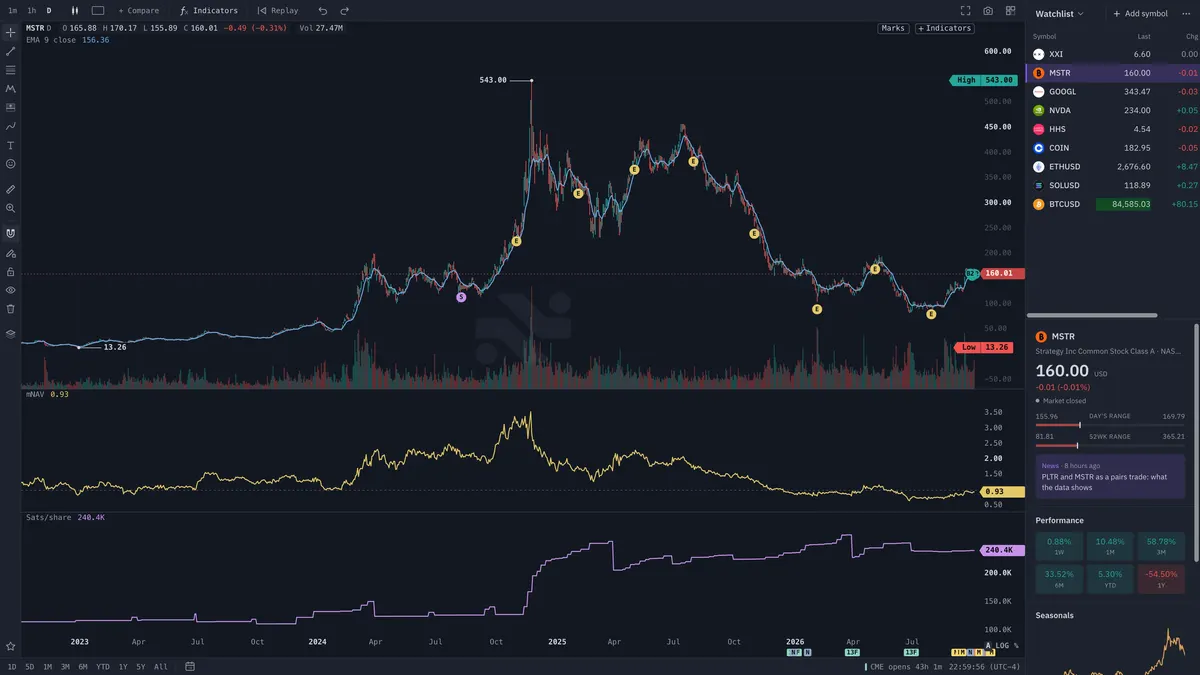The width and height of the screenshot is (1200, 675).
Task: Enter fullscreen chart mode
Action: click(966, 10)
